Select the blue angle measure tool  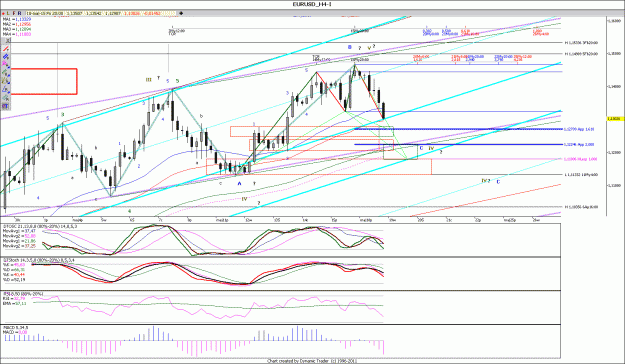pos(6,89)
